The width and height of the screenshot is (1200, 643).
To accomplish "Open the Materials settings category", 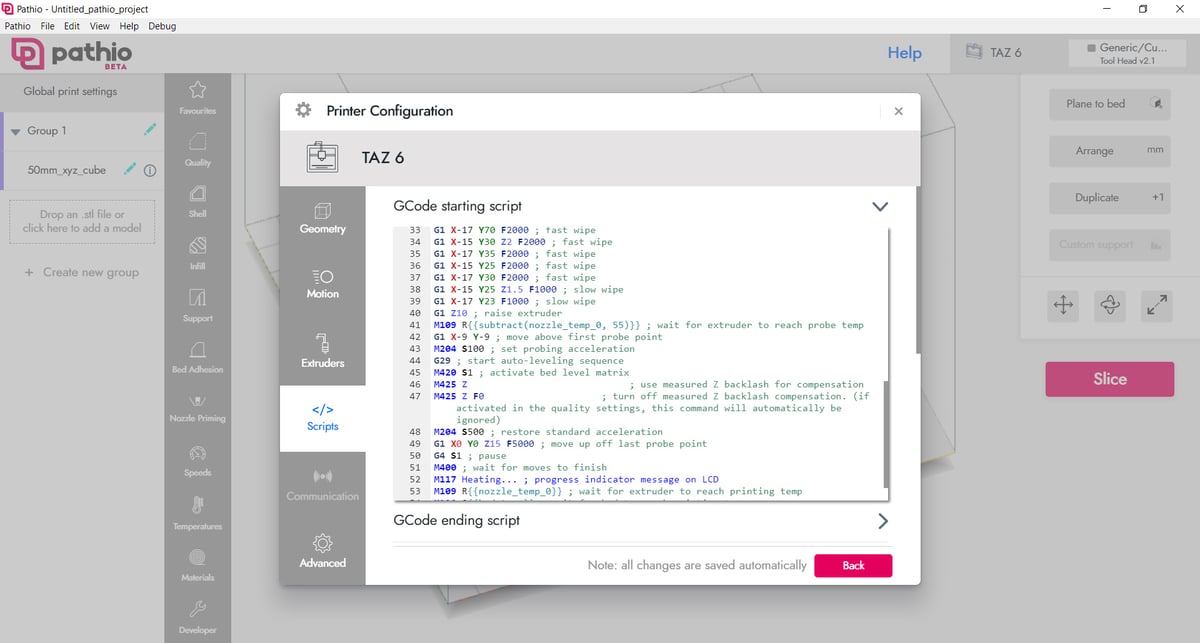I will (197, 565).
